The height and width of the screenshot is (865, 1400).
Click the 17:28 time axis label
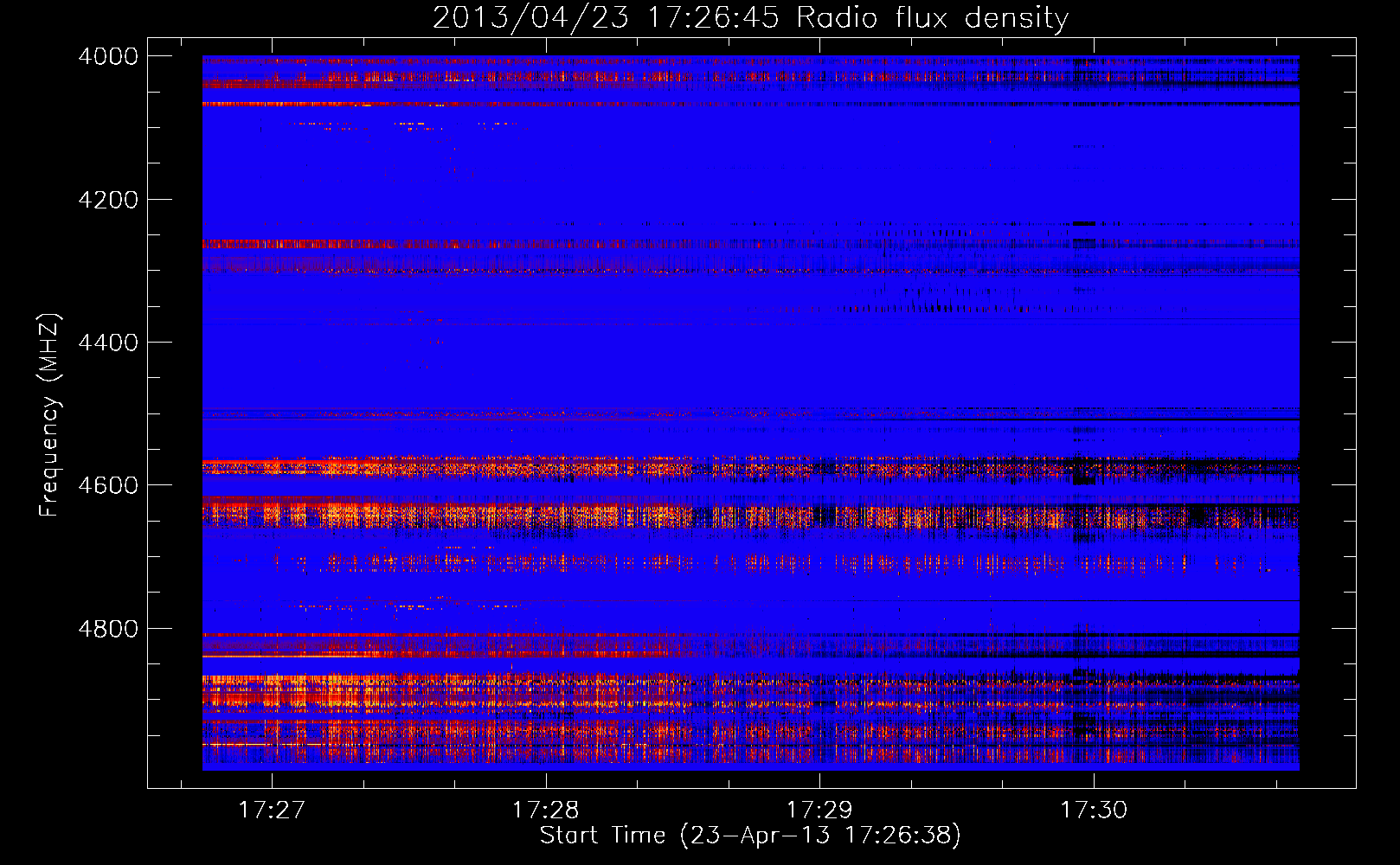(x=545, y=810)
